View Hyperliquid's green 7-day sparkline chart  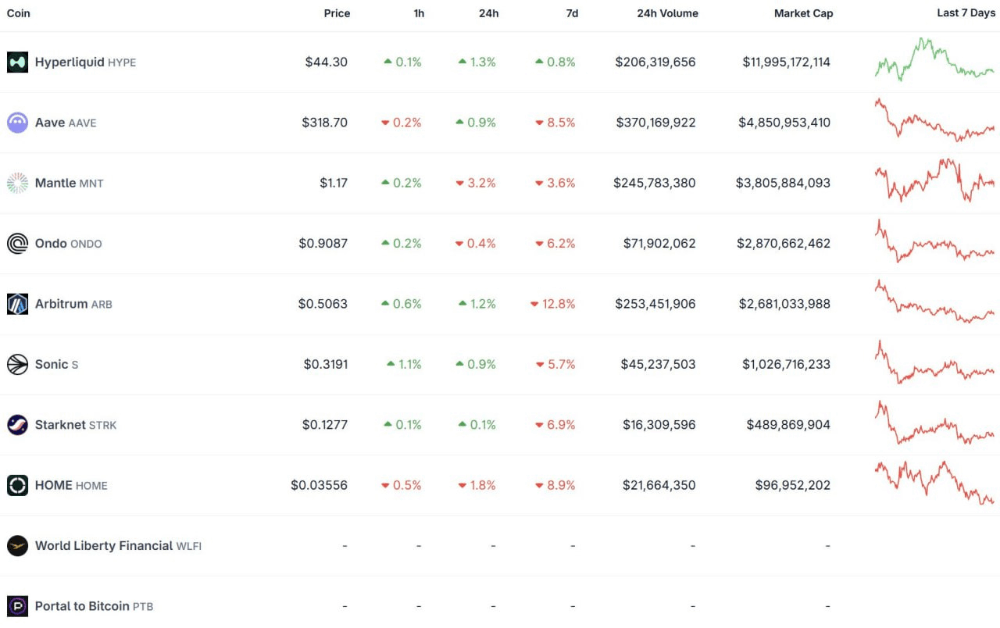tap(934, 60)
